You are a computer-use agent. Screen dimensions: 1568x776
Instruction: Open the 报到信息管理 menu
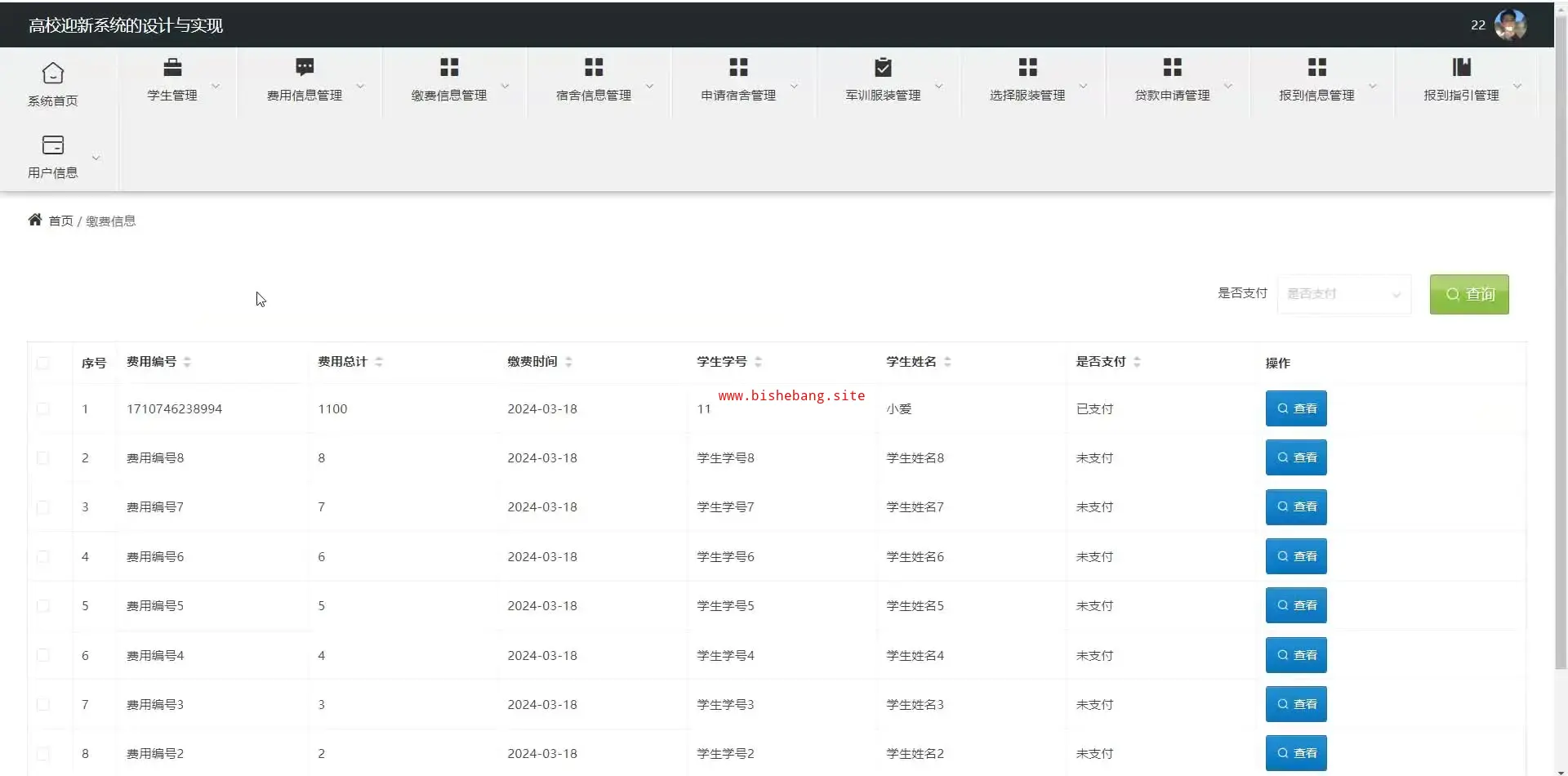pos(1316,82)
